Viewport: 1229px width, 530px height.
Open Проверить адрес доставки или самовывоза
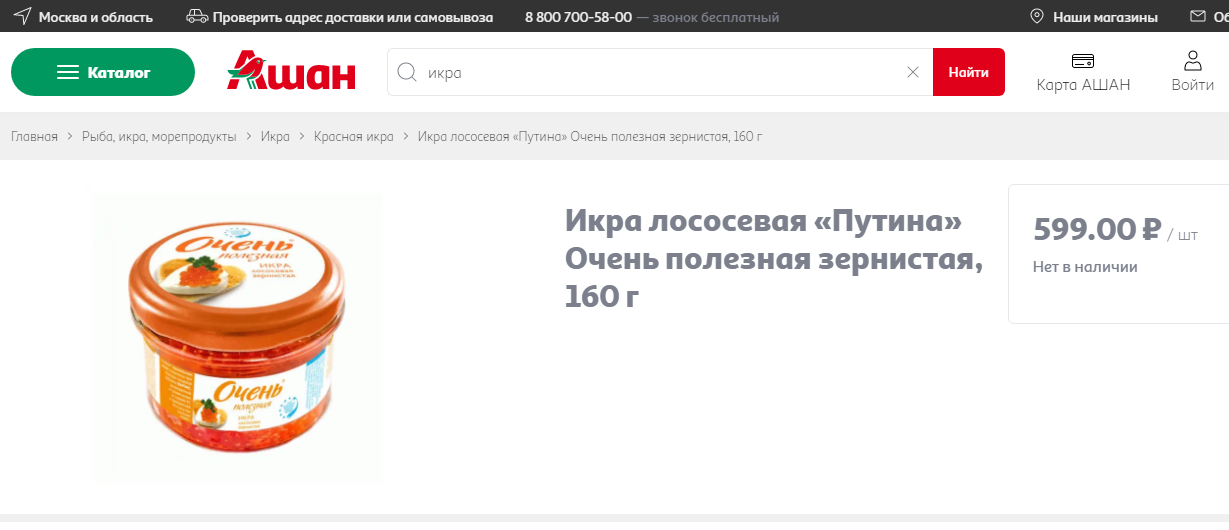(353, 17)
